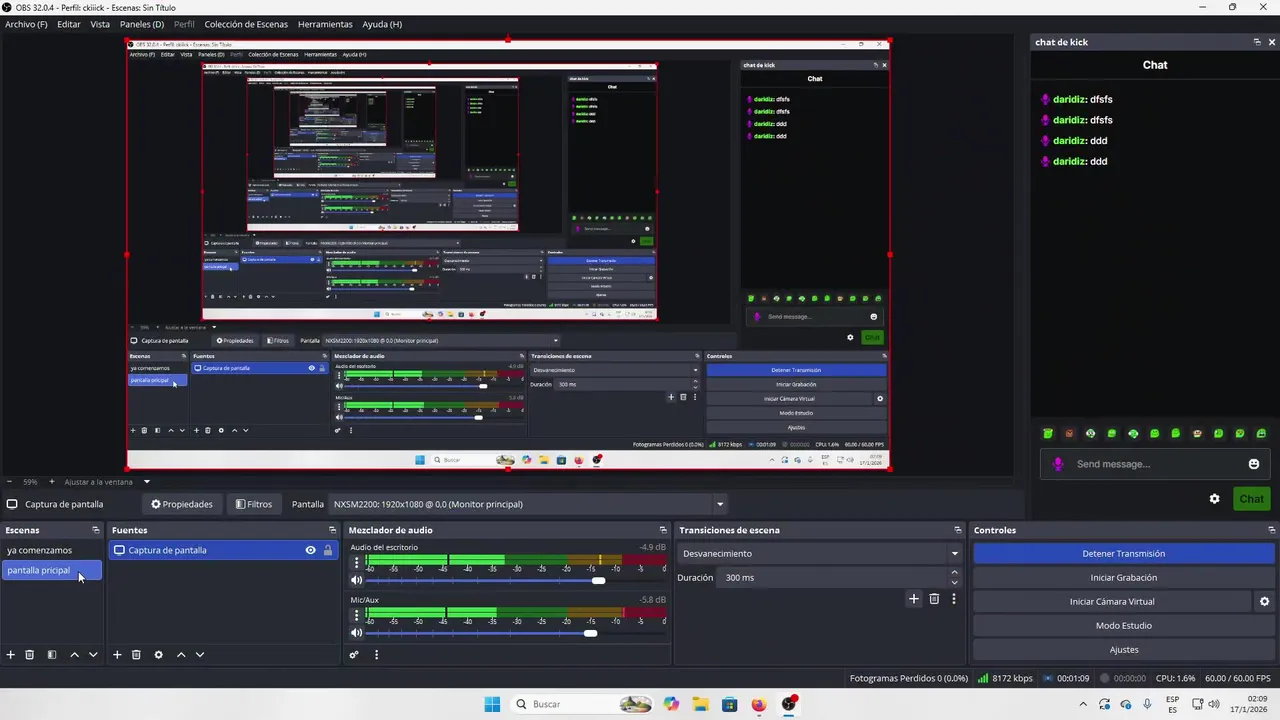Open transition properties three-dot menu
Viewport: 1280px width, 720px height.
pyautogui.click(x=954, y=599)
